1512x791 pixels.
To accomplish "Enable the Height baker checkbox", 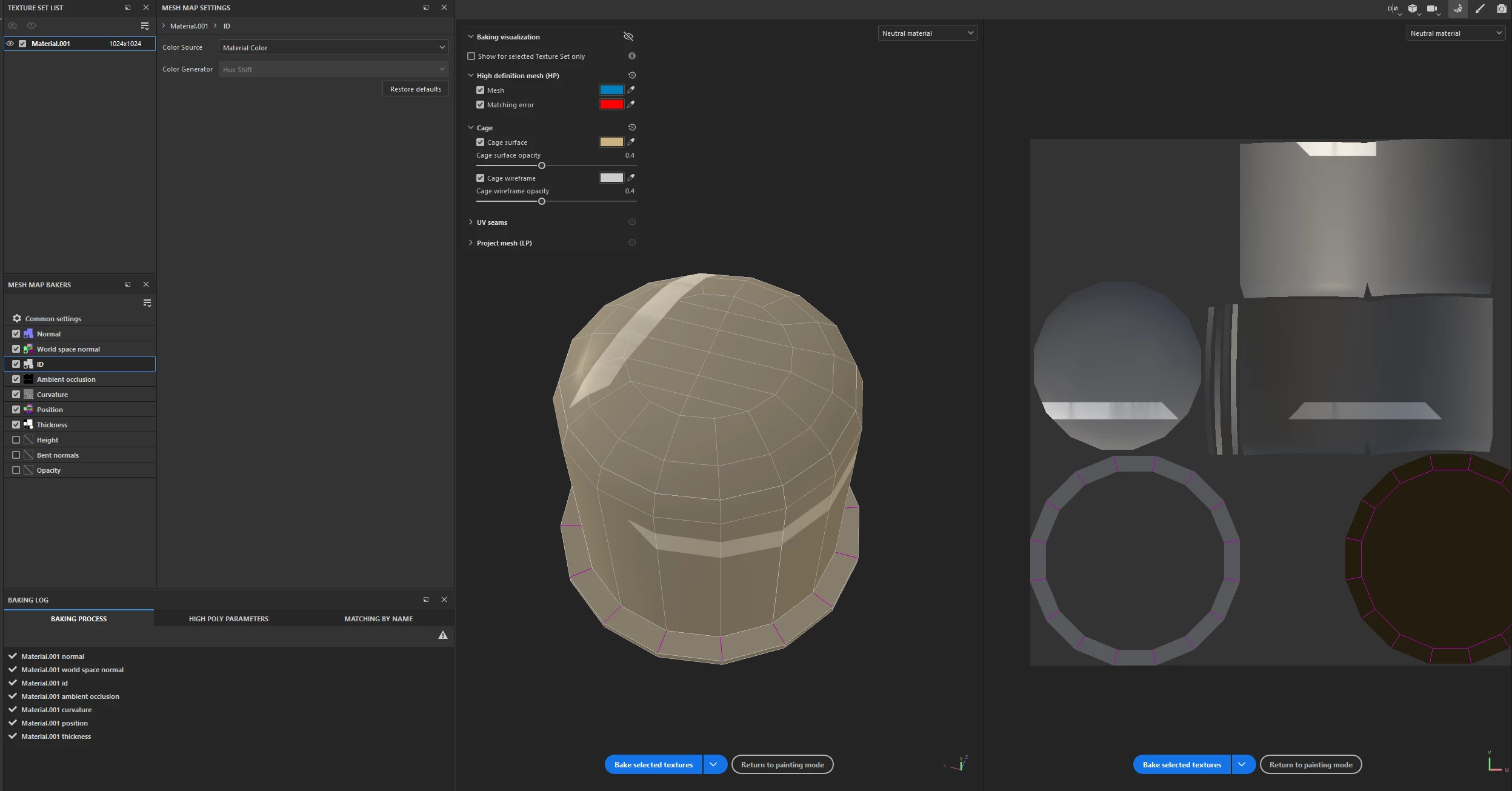I will click(x=16, y=440).
